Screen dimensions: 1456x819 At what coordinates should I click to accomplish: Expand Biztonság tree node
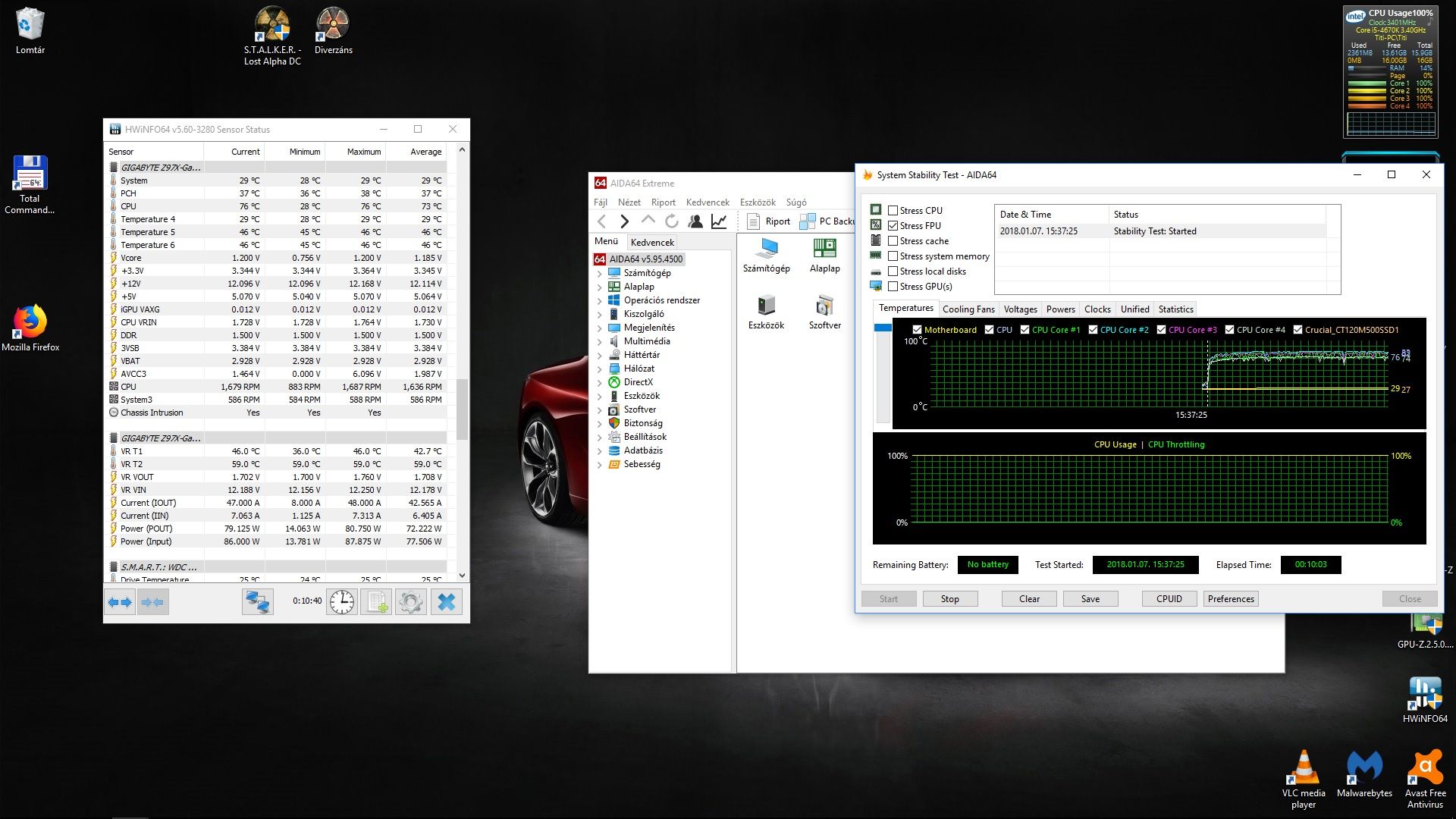click(x=599, y=424)
